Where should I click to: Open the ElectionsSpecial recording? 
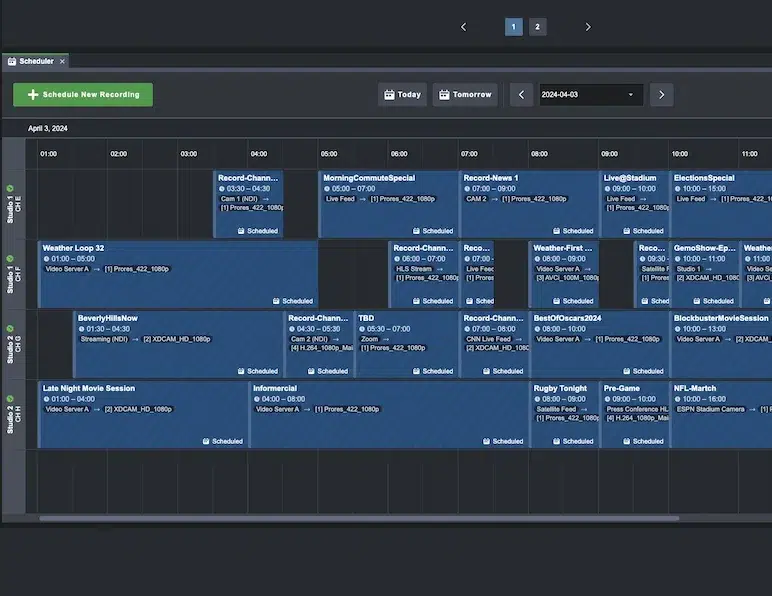pos(721,204)
